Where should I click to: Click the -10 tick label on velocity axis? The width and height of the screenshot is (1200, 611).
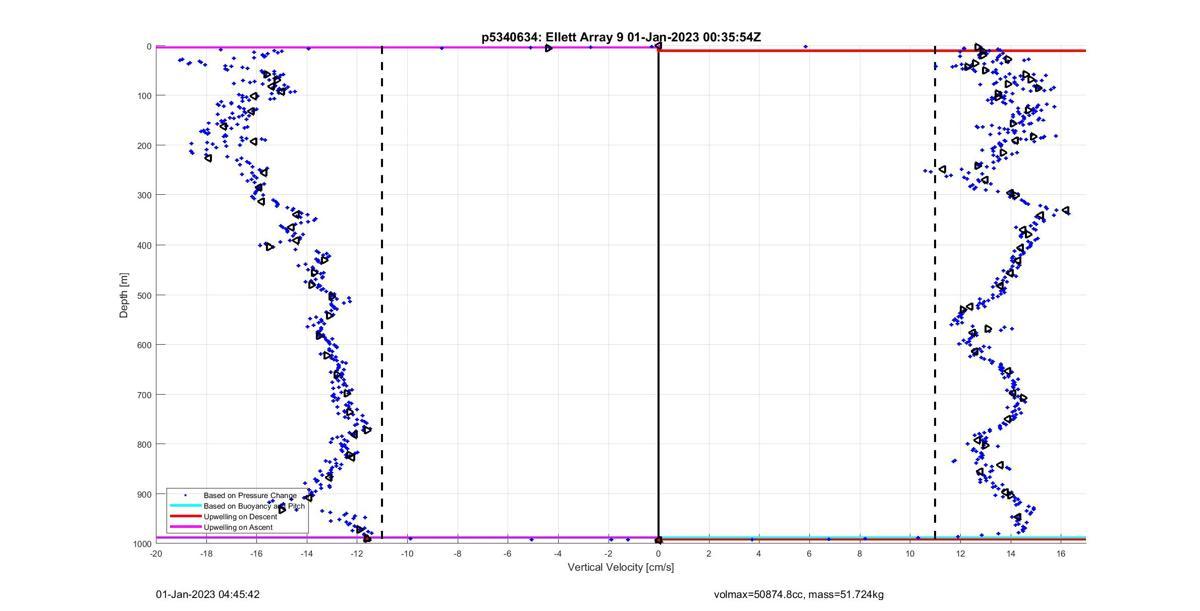point(407,552)
